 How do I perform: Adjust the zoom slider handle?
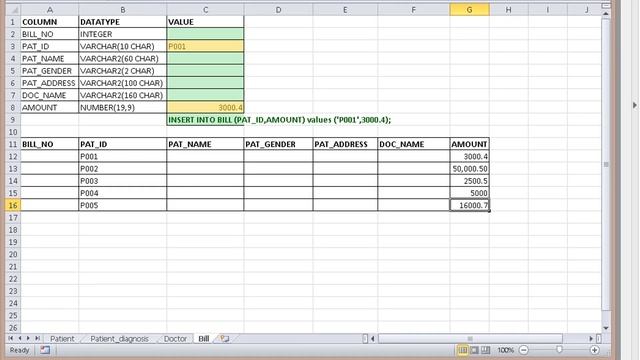(x=559, y=350)
